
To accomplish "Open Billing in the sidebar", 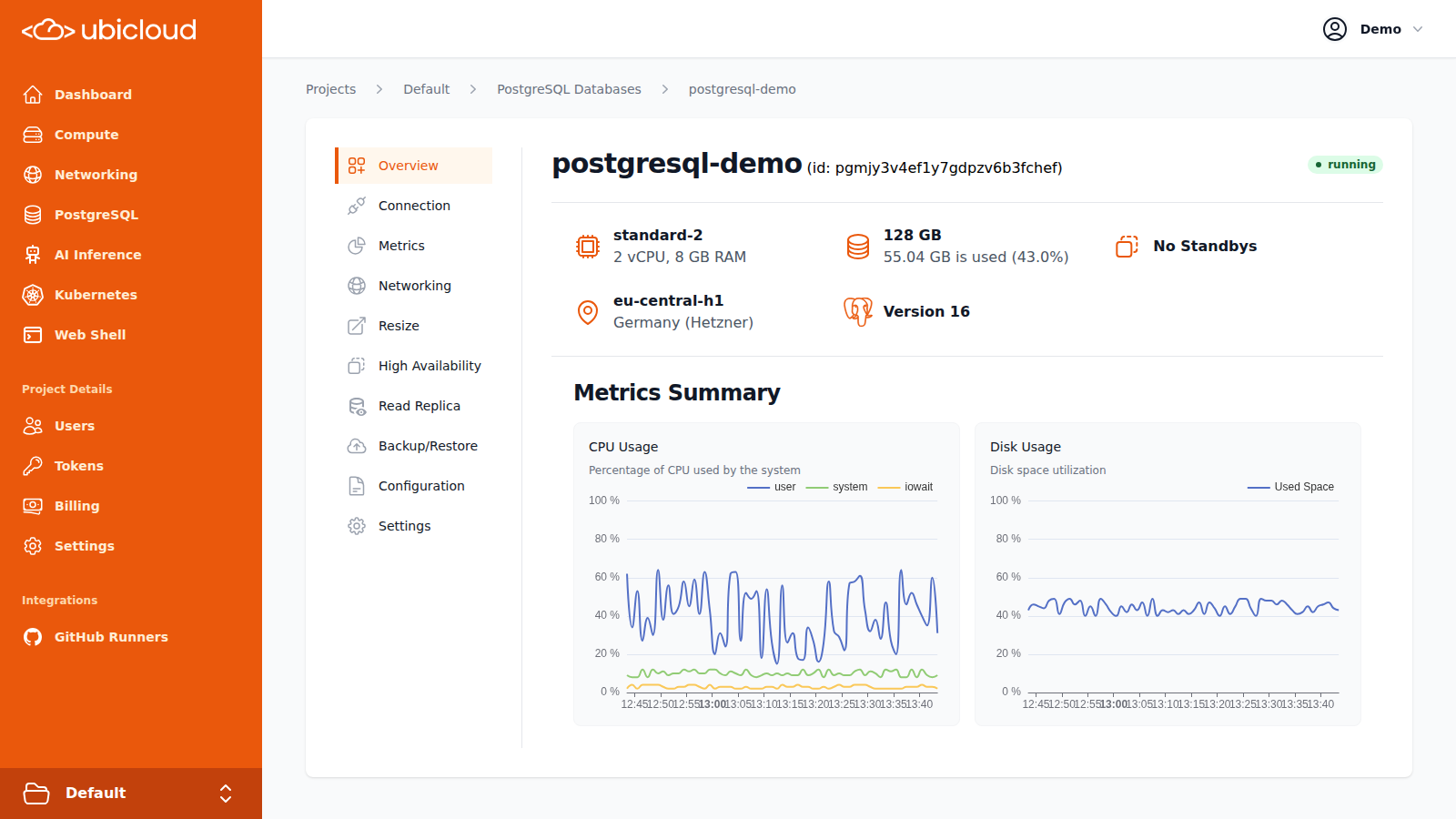I will point(131,506).
